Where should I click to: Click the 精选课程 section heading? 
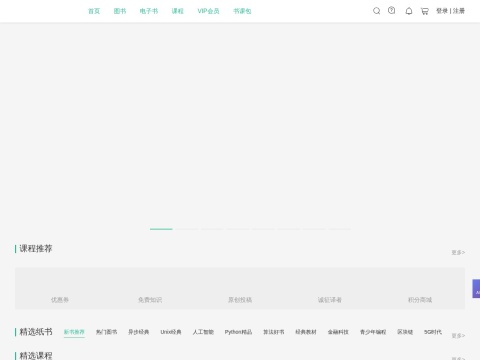[x=36, y=355]
